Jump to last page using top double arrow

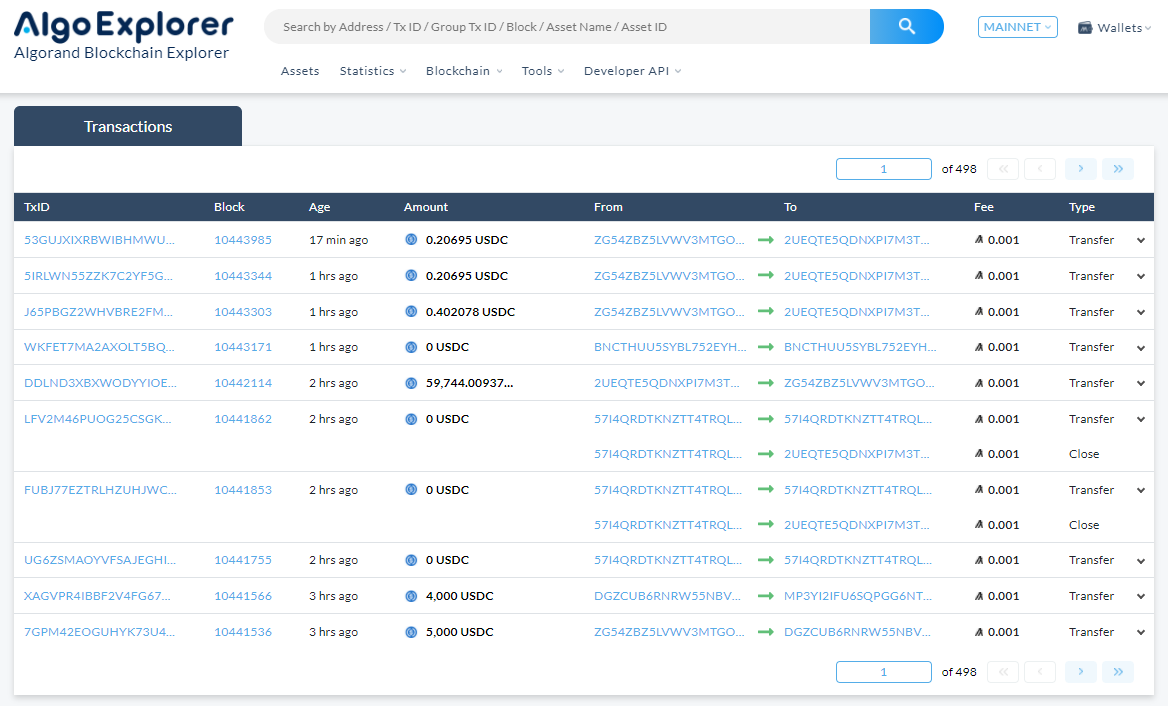coord(1118,169)
